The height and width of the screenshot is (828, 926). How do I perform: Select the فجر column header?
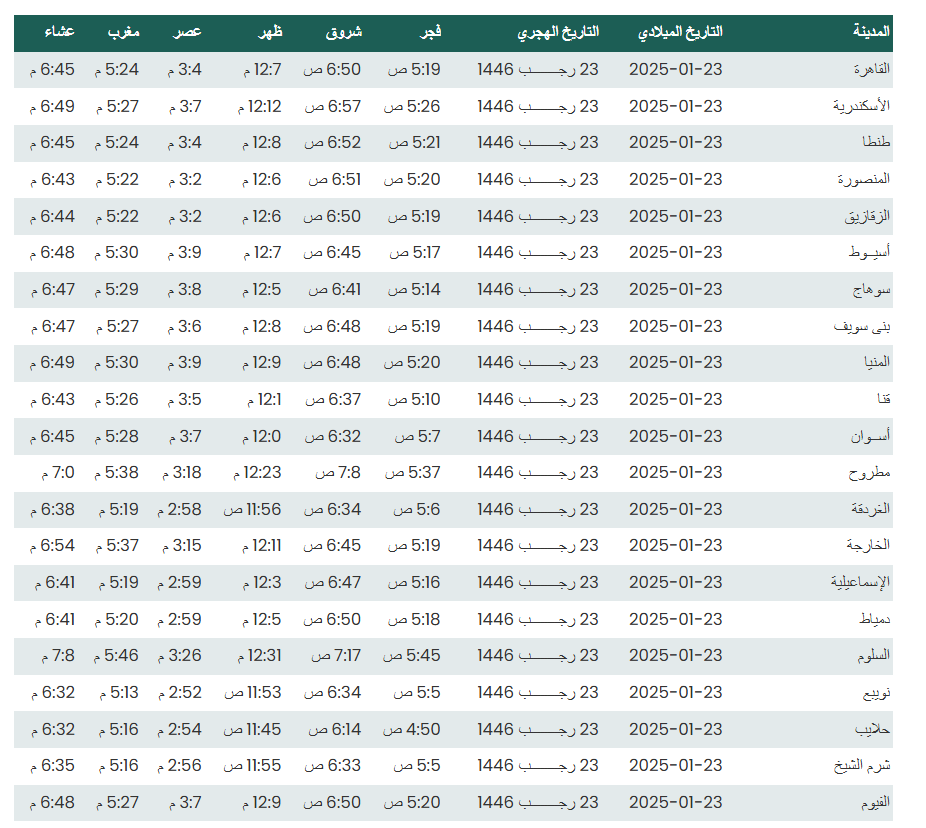tap(431, 32)
